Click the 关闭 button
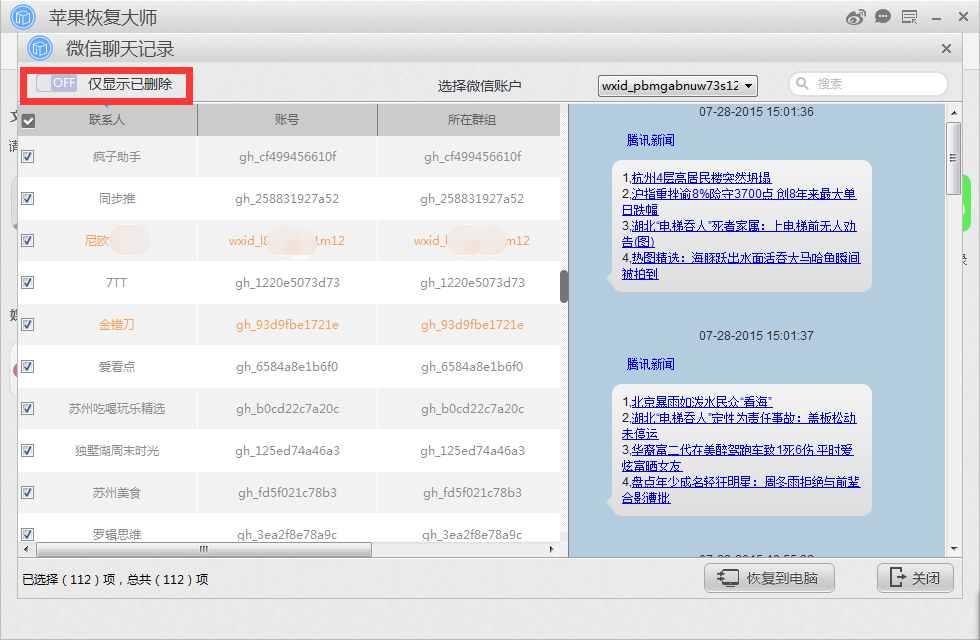Image resolution: width=980 pixels, height=640 pixels. (x=916, y=578)
